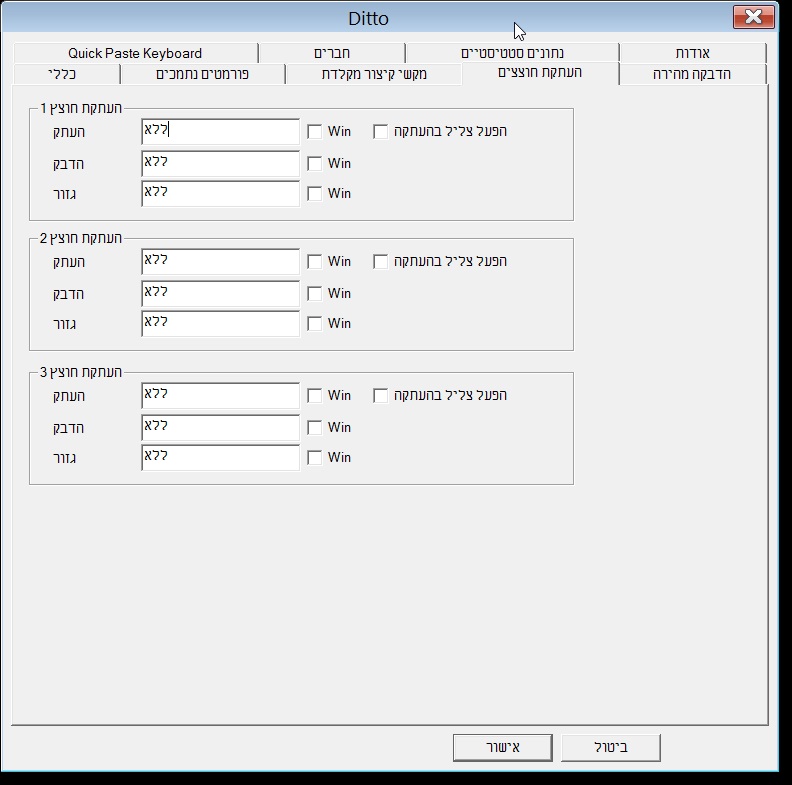This screenshot has width=792, height=785.
Task: Switch to מקשי קיצור מקלדת tab
Action: click(374, 74)
